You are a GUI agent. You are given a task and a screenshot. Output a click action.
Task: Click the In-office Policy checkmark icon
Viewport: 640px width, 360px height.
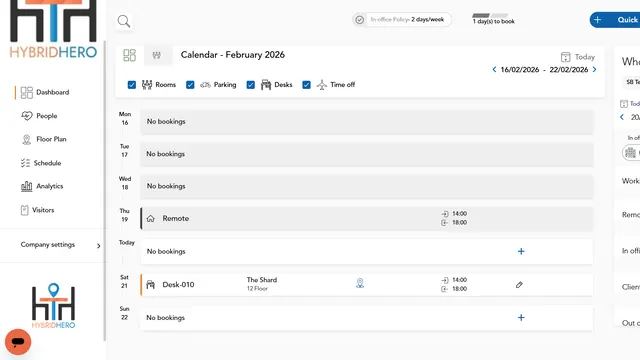point(360,20)
